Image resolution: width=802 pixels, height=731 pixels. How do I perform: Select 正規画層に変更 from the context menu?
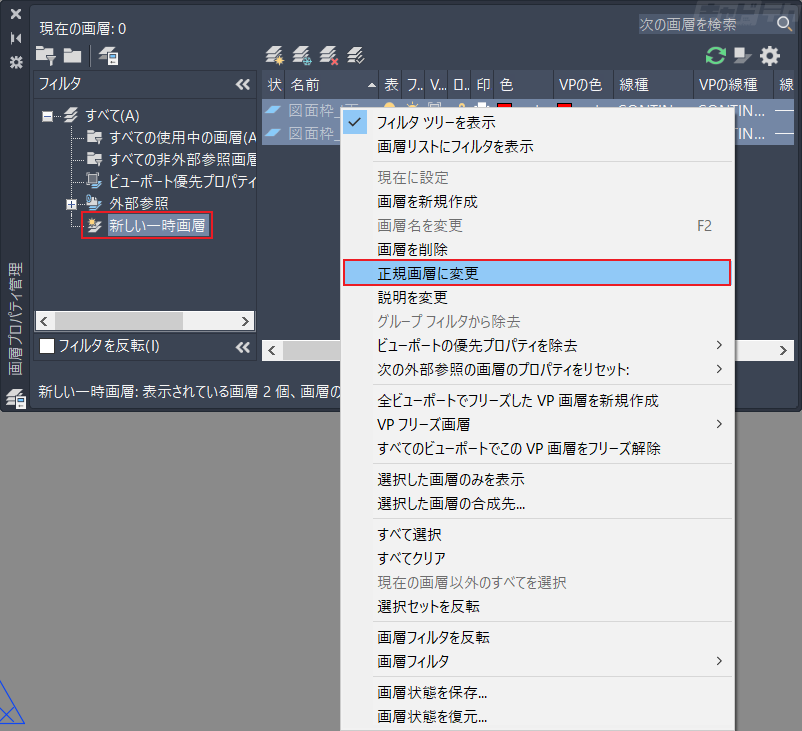click(450, 272)
